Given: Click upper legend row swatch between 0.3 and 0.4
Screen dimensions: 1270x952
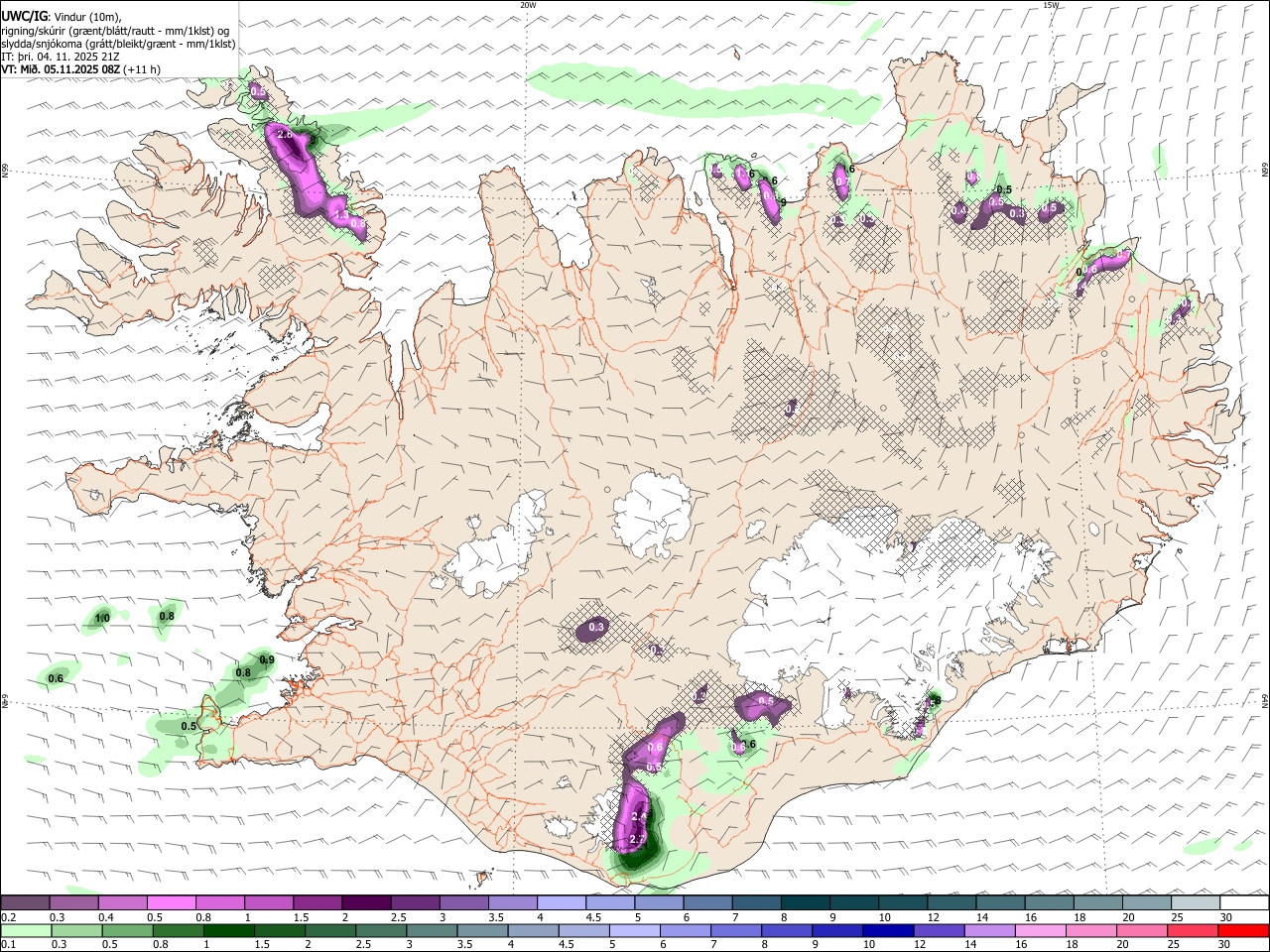Looking at the screenshot, I should (x=73, y=903).
